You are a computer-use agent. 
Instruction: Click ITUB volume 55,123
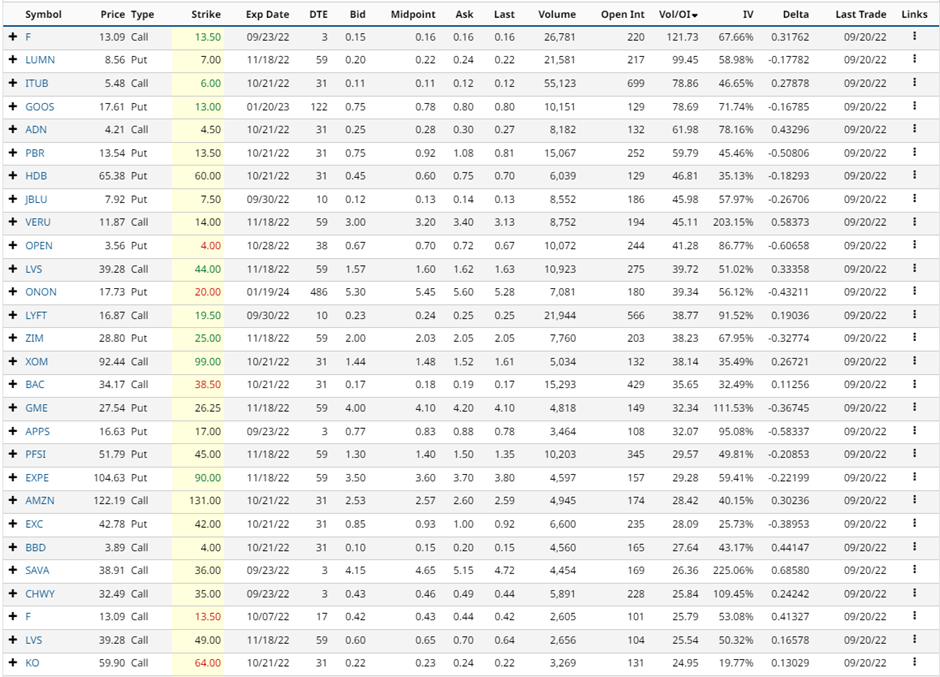point(560,83)
